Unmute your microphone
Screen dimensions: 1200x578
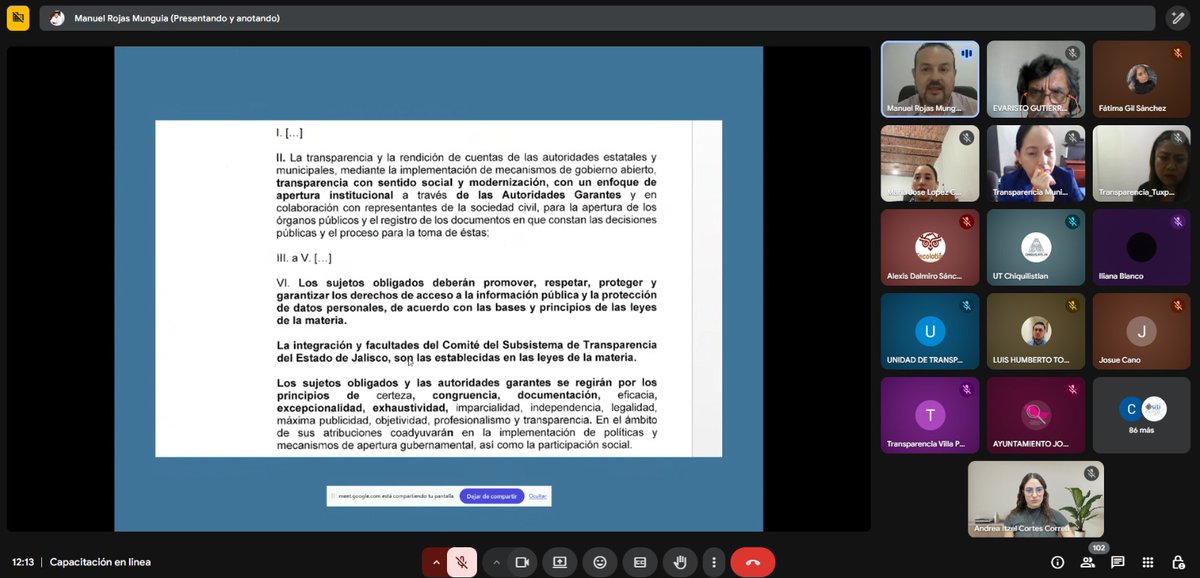(x=460, y=562)
